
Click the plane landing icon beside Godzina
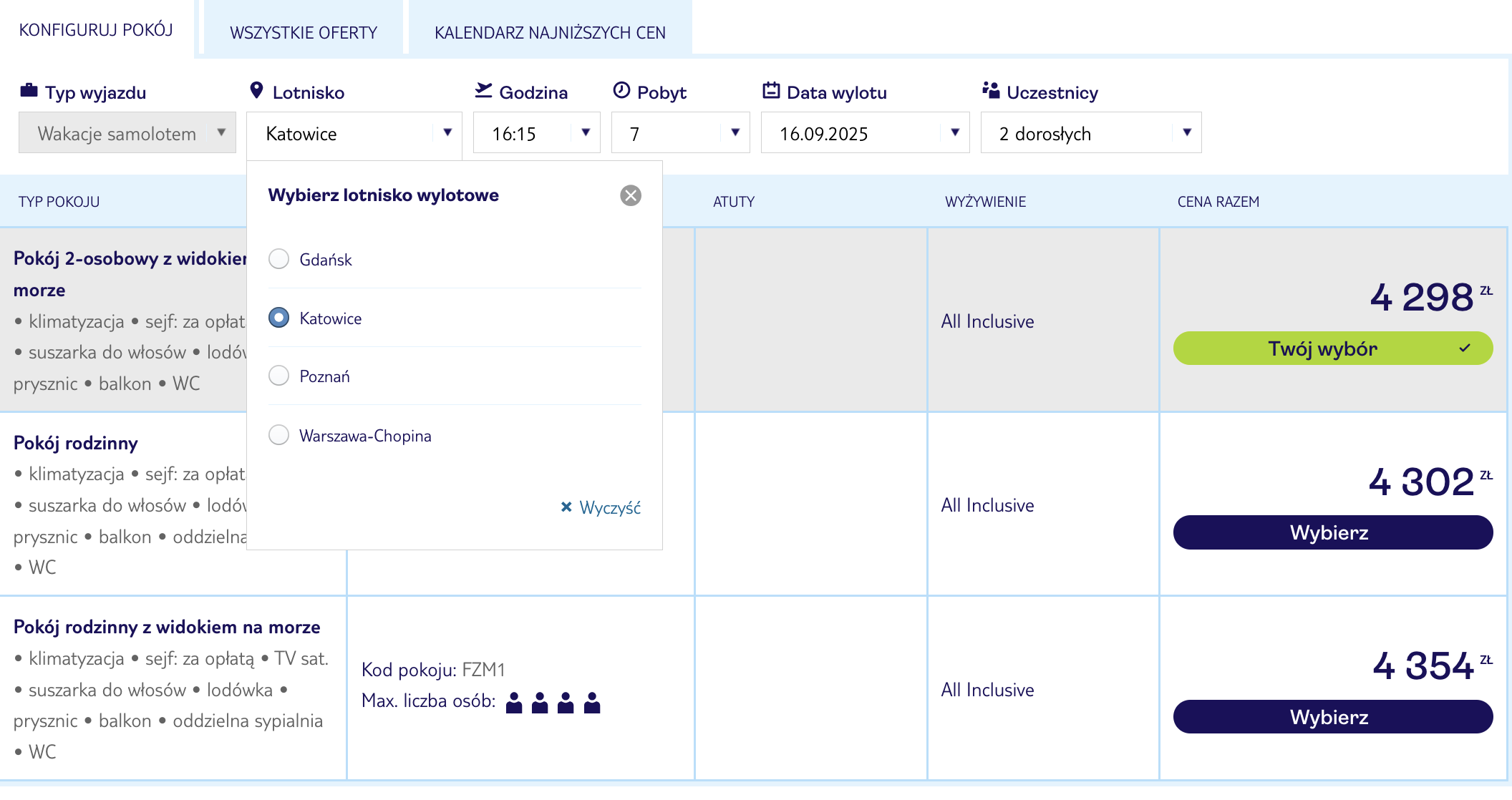point(484,90)
